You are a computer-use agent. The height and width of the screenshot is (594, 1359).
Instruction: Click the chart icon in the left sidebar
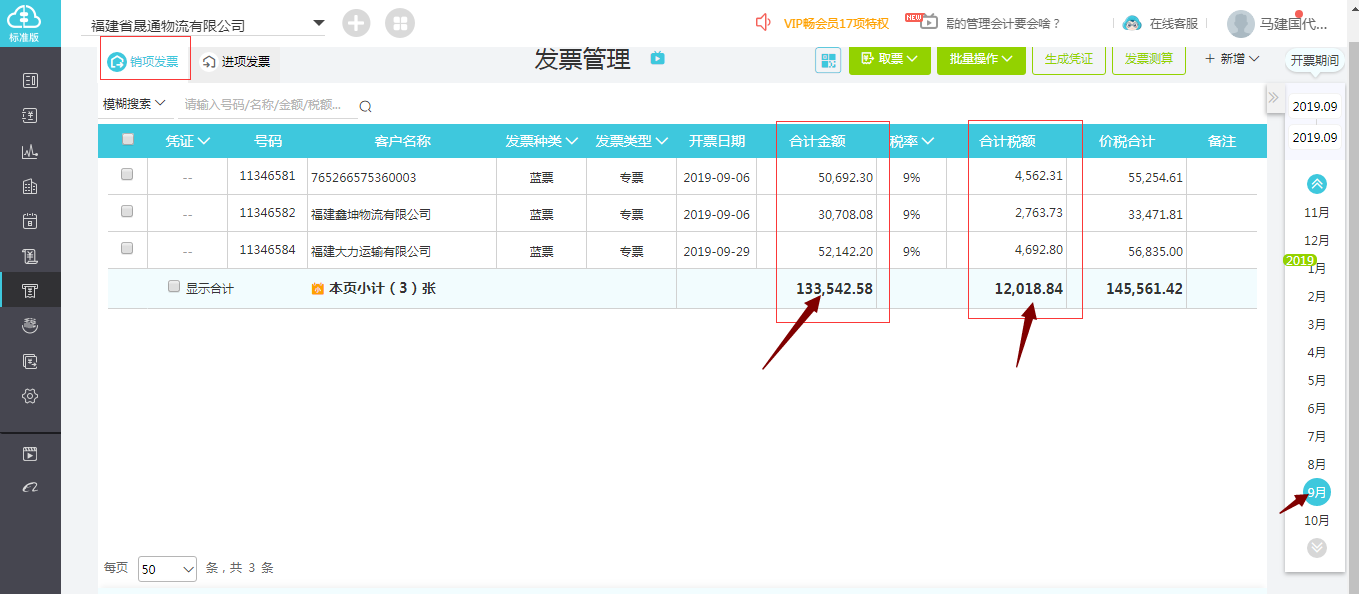click(30, 152)
